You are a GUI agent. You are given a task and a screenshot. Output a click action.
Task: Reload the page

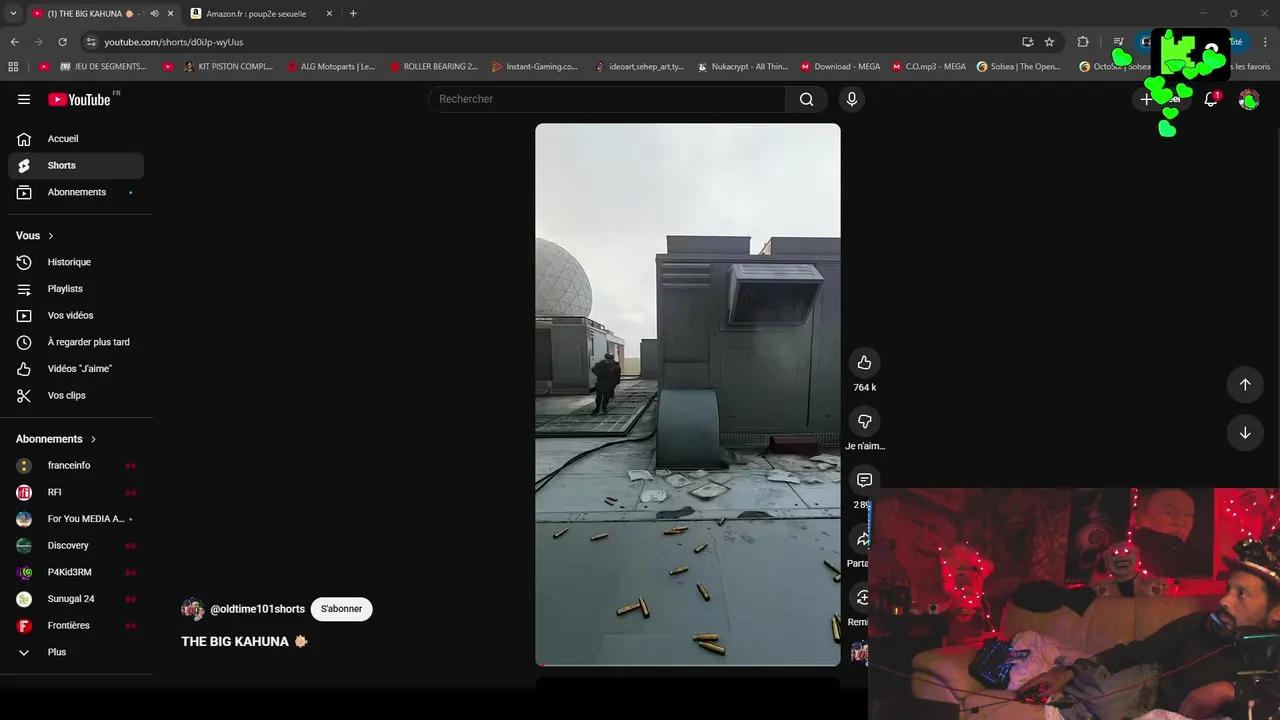[x=62, y=42]
